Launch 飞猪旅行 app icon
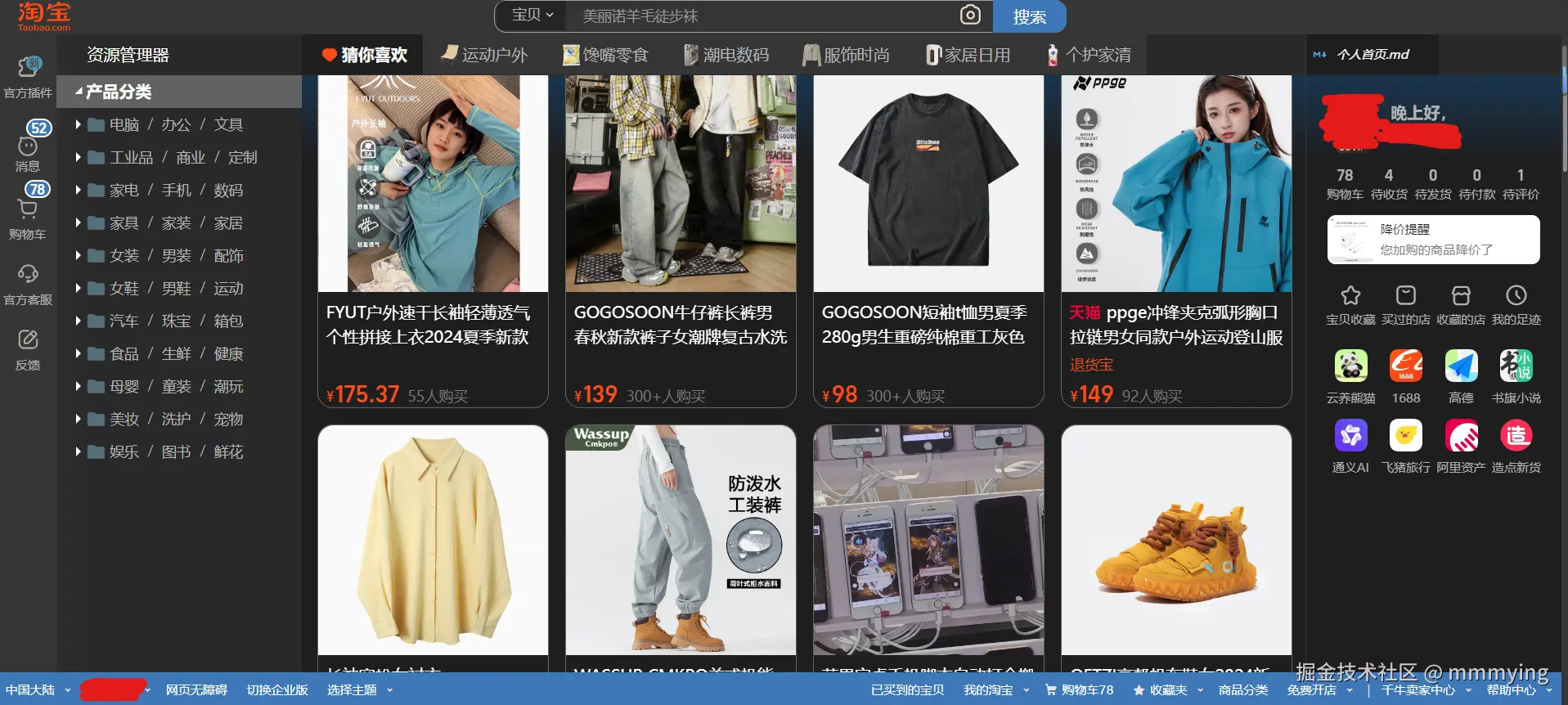 pos(1406,435)
